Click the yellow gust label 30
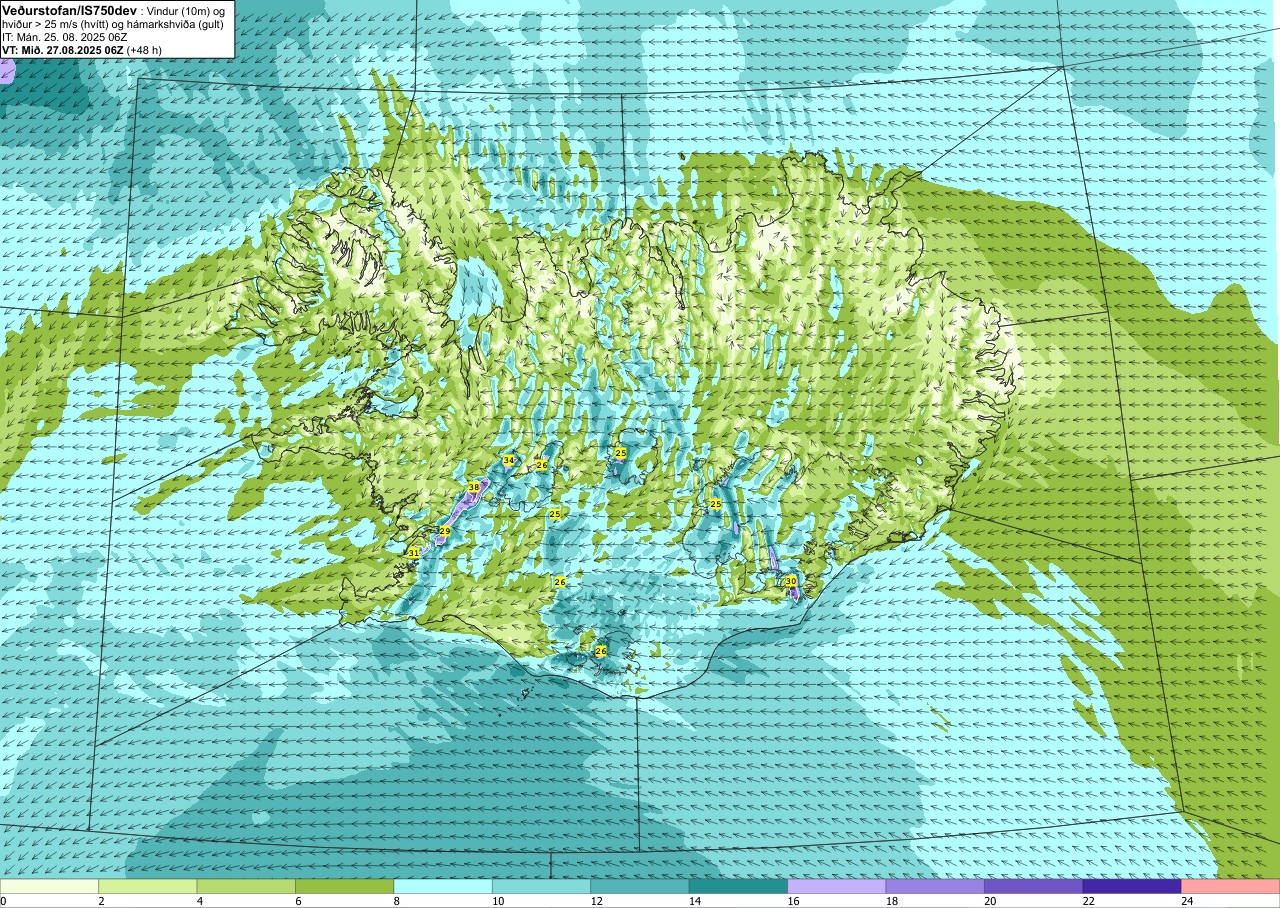 (x=791, y=581)
